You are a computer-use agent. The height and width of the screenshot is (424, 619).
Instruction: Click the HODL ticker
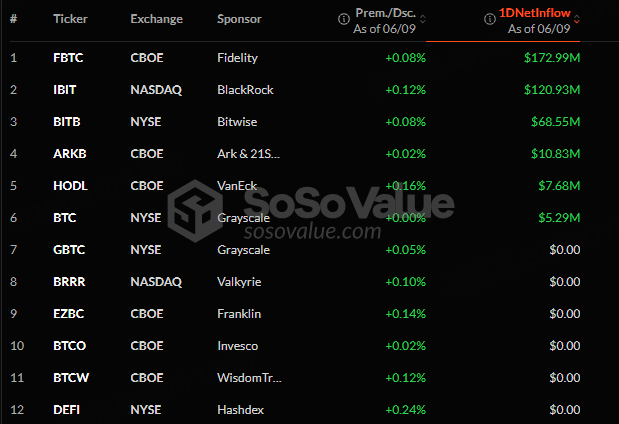click(69, 186)
